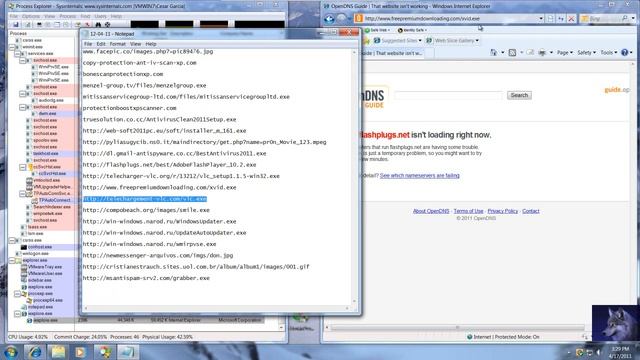This screenshot has height=360, width=640.
Task: Click the blue Help question-mark icon in IE
Action: point(624,52)
